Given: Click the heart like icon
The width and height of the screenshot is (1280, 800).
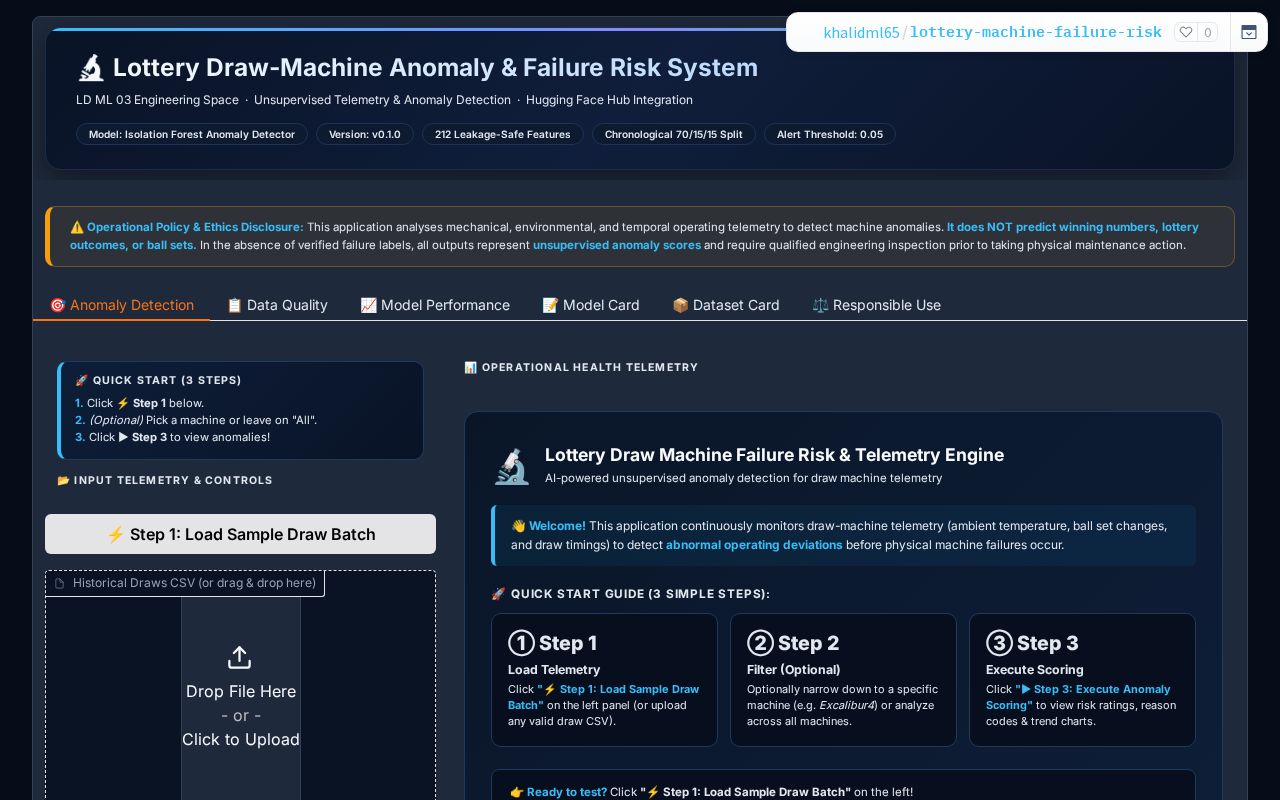Looking at the screenshot, I should [1186, 32].
